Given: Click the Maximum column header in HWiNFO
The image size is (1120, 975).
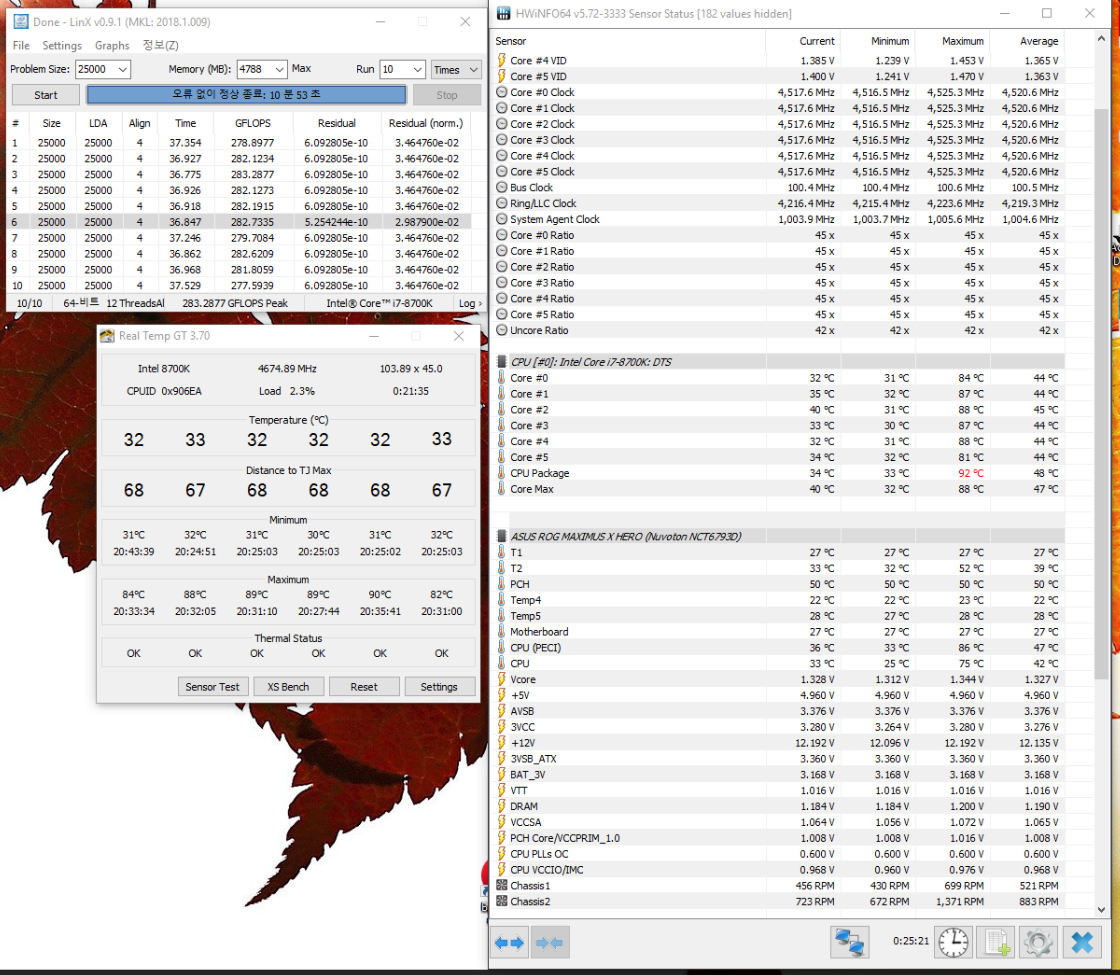Looking at the screenshot, I should (963, 41).
